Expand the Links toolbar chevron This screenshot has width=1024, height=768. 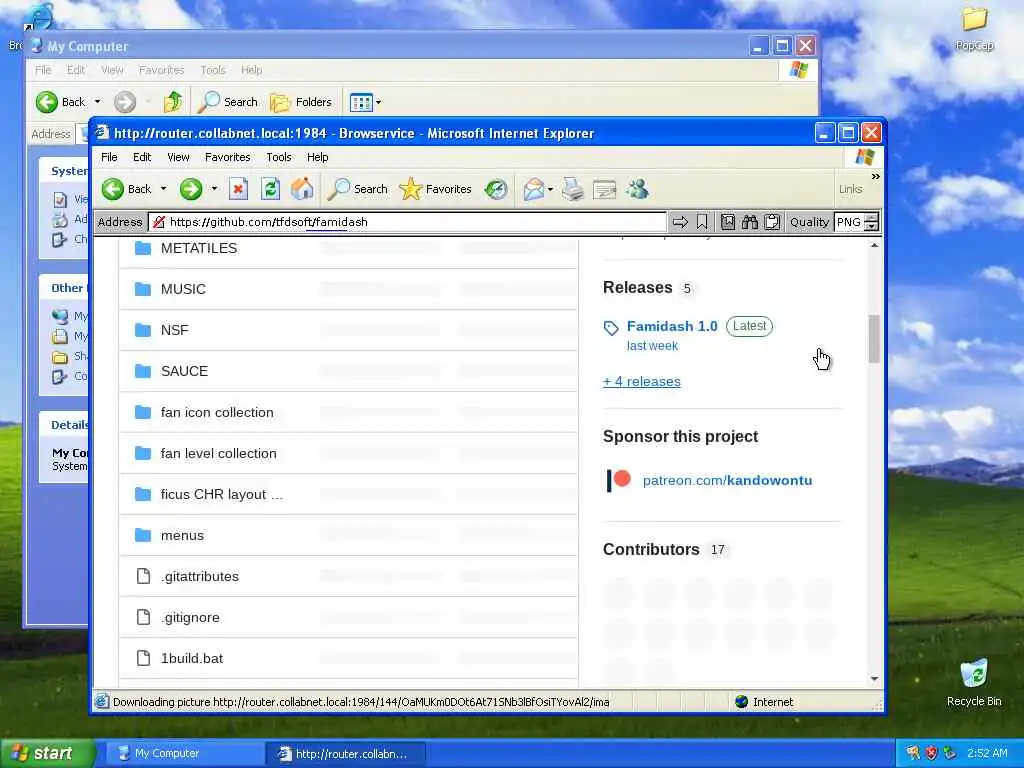875,177
